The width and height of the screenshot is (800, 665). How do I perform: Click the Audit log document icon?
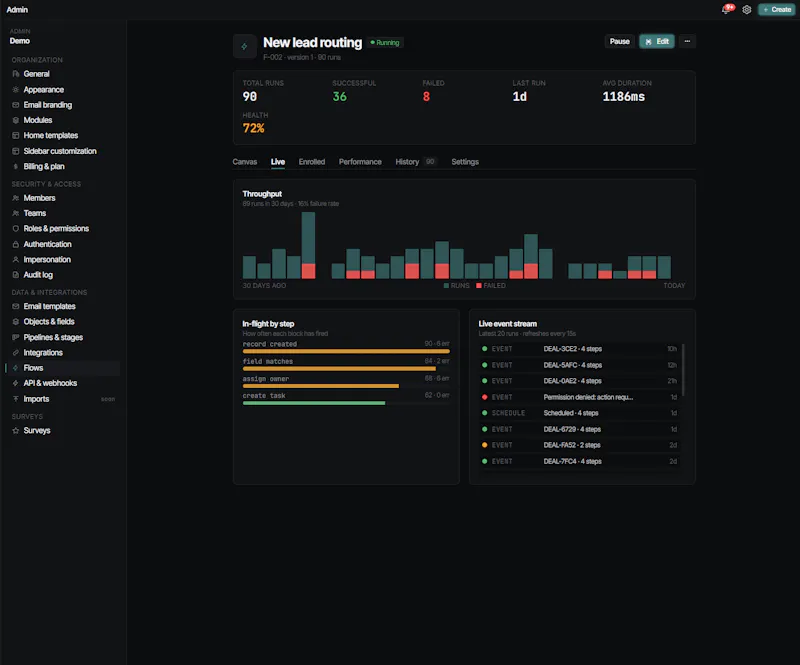(x=16, y=275)
